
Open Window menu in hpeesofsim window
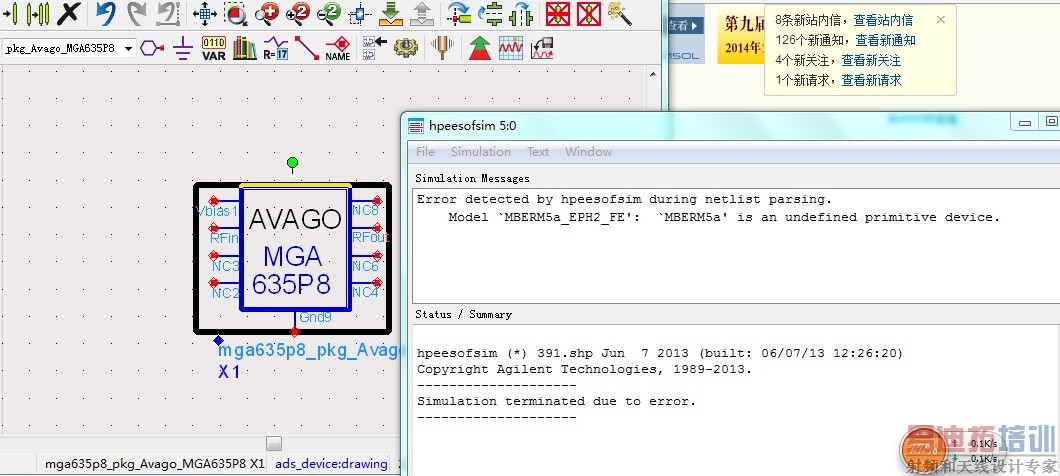point(588,152)
